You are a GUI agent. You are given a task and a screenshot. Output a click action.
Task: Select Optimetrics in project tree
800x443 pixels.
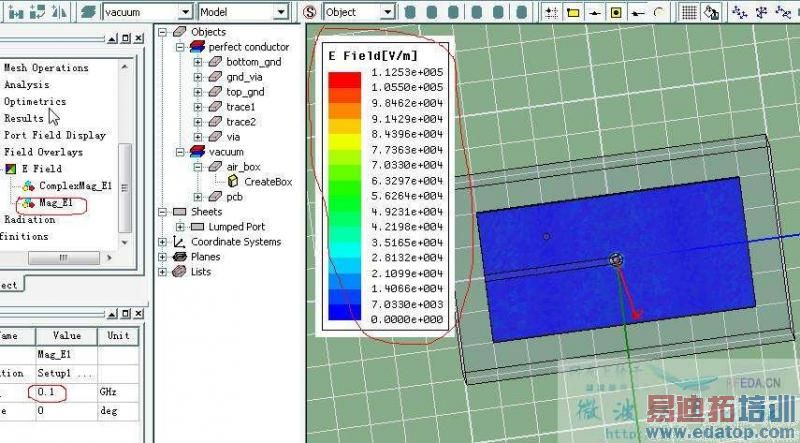(35, 102)
